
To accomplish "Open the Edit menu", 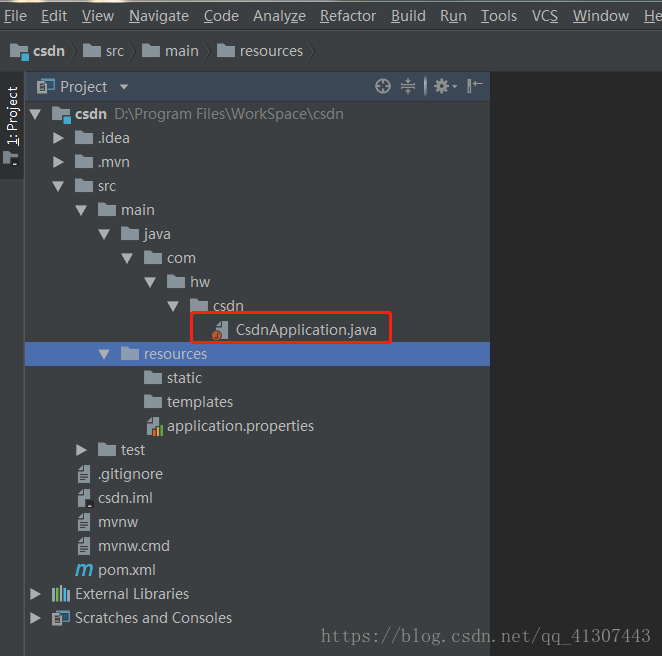I will click(x=54, y=16).
